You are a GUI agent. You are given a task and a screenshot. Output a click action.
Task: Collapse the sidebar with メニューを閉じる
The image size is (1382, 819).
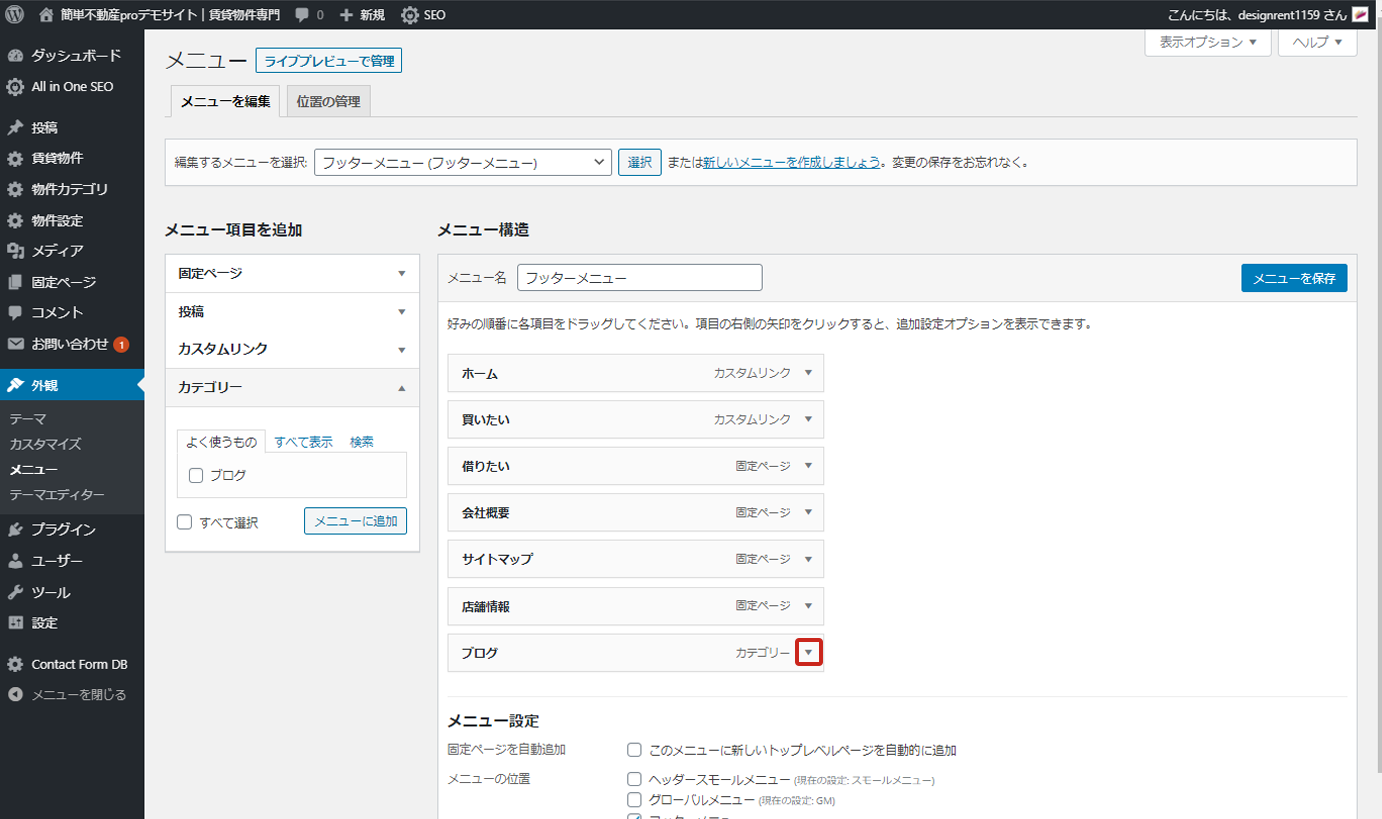tap(78, 695)
